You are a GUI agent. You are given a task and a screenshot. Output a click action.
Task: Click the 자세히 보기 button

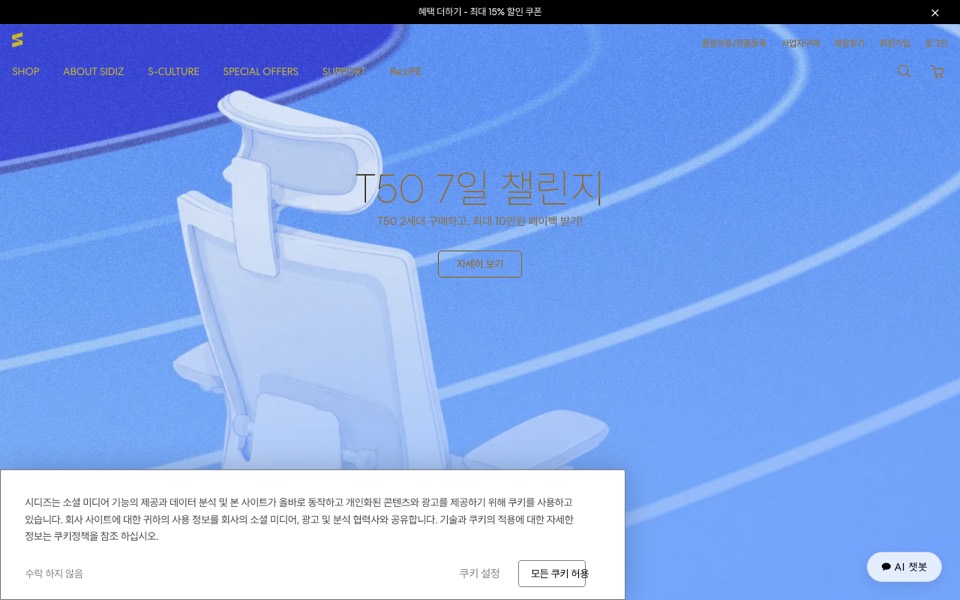(x=480, y=264)
